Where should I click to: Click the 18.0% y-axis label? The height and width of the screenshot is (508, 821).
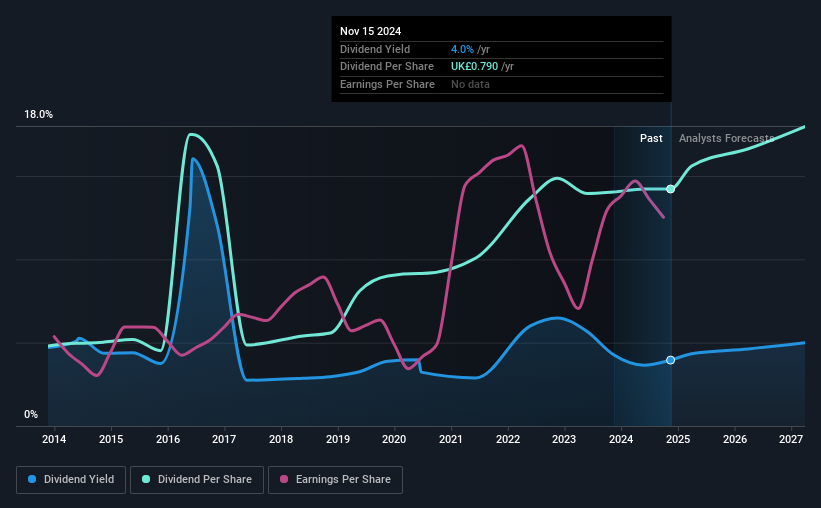[38, 115]
